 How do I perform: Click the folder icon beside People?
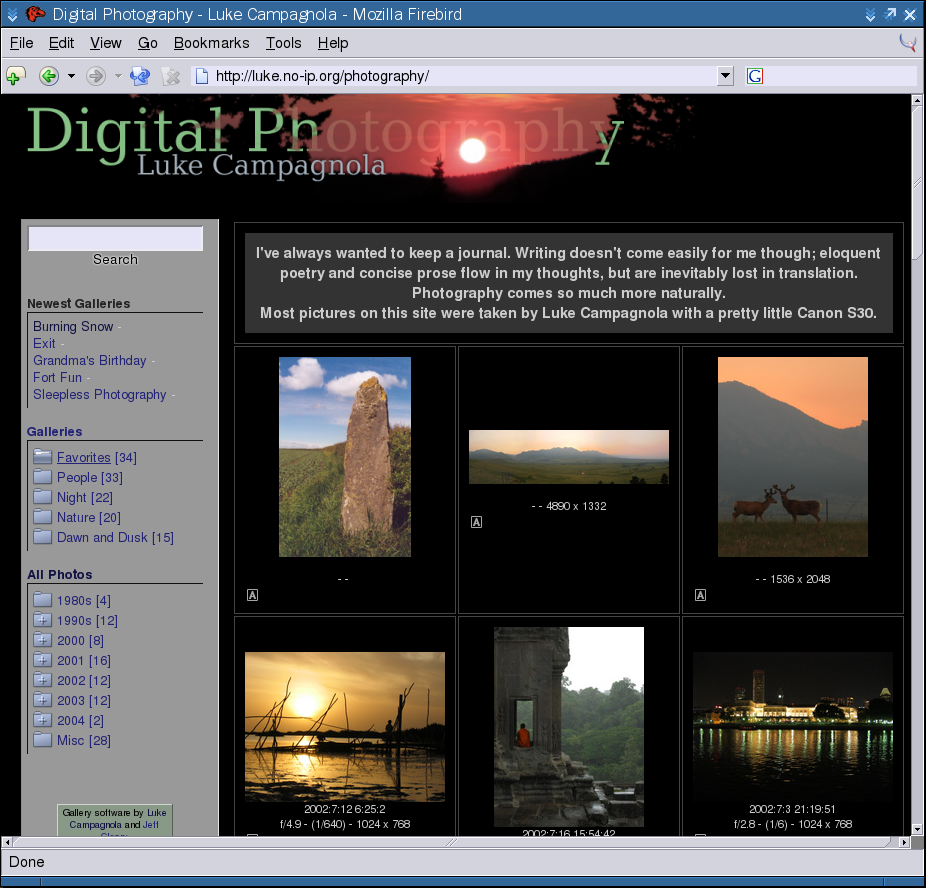(x=43, y=477)
